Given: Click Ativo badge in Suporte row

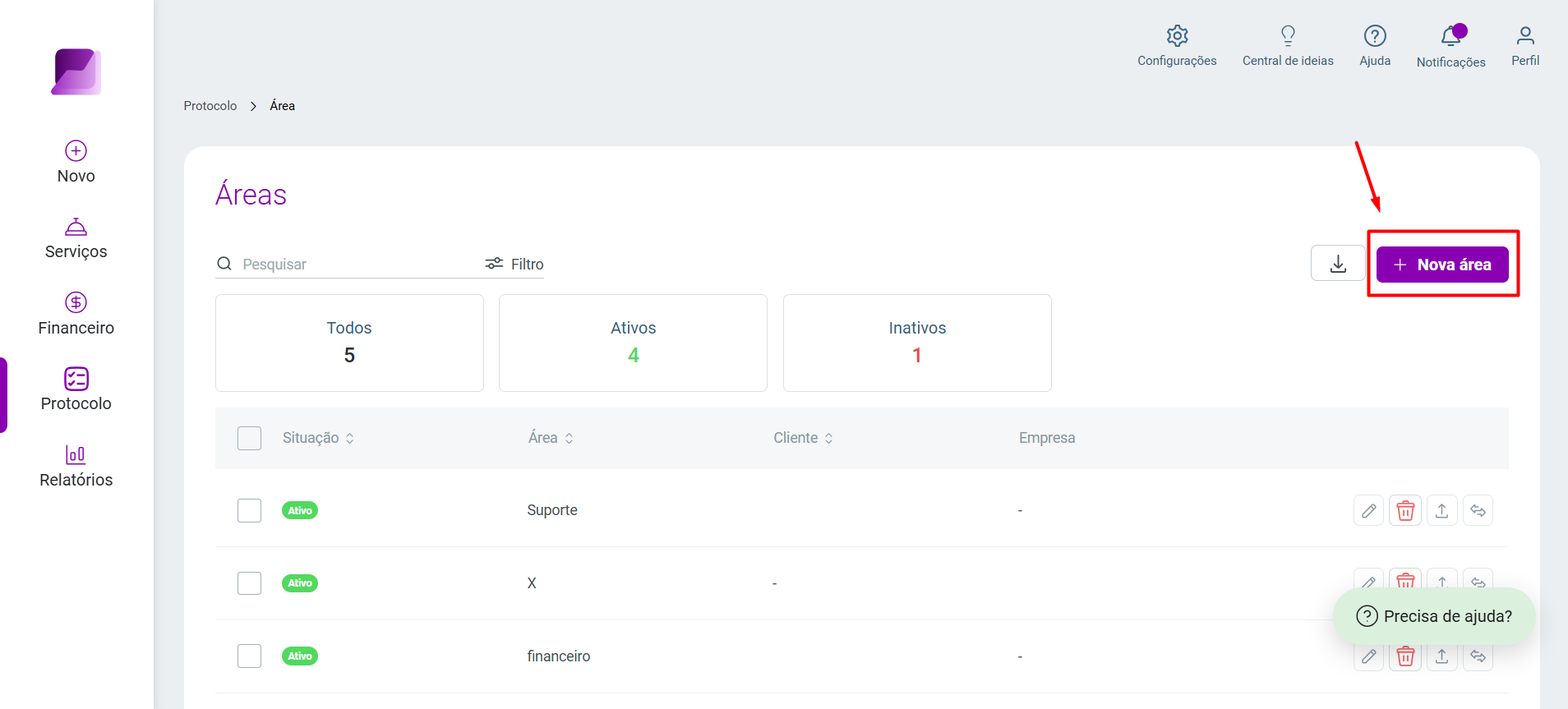Looking at the screenshot, I should [300, 510].
